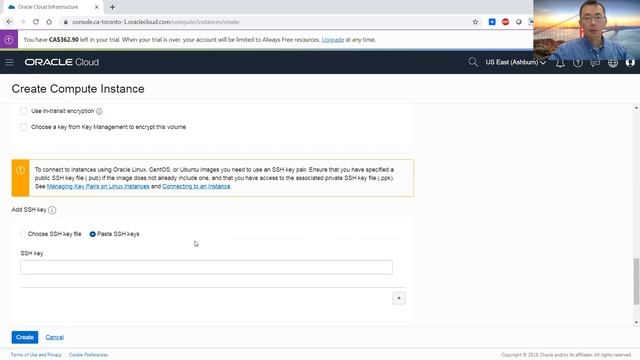Click the red adblock extension icon
Viewport: 640px width, 360px height.
pos(505,22)
